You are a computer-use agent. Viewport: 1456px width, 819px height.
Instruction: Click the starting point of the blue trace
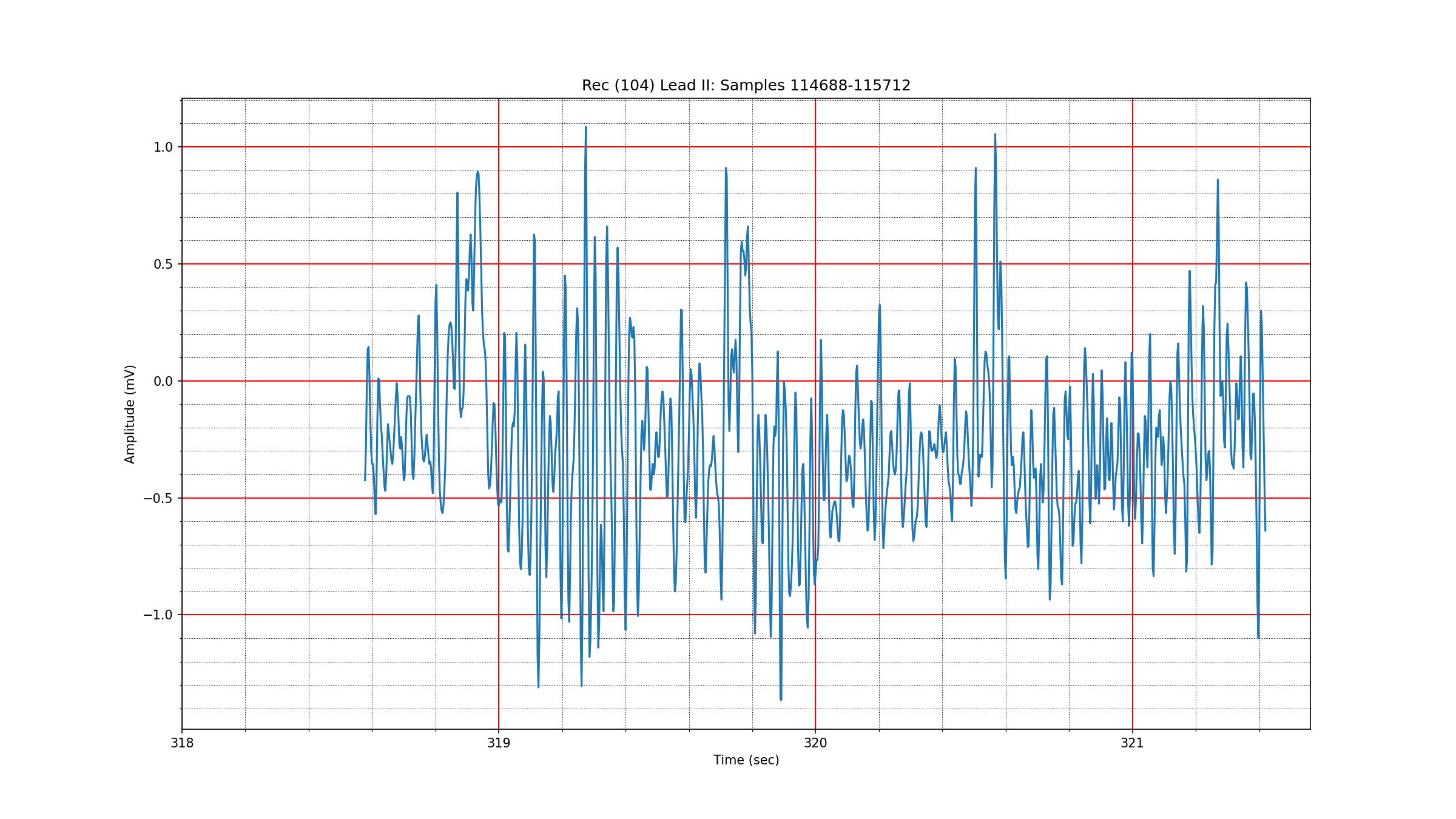pos(365,480)
